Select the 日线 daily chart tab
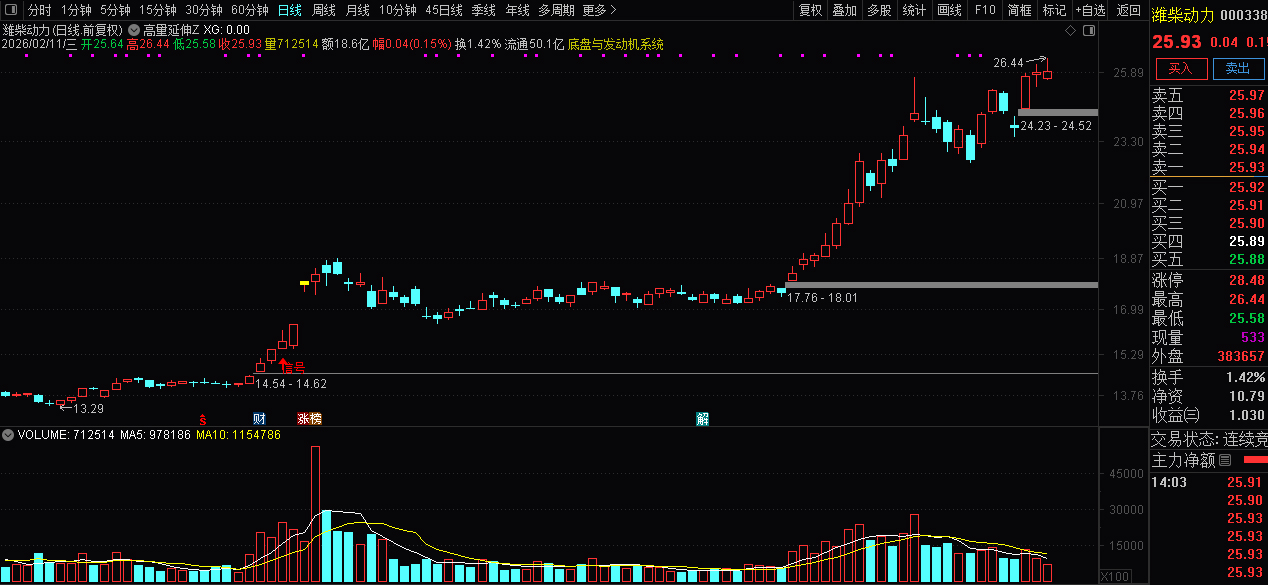This screenshot has width=1268, height=585. tap(289, 10)
